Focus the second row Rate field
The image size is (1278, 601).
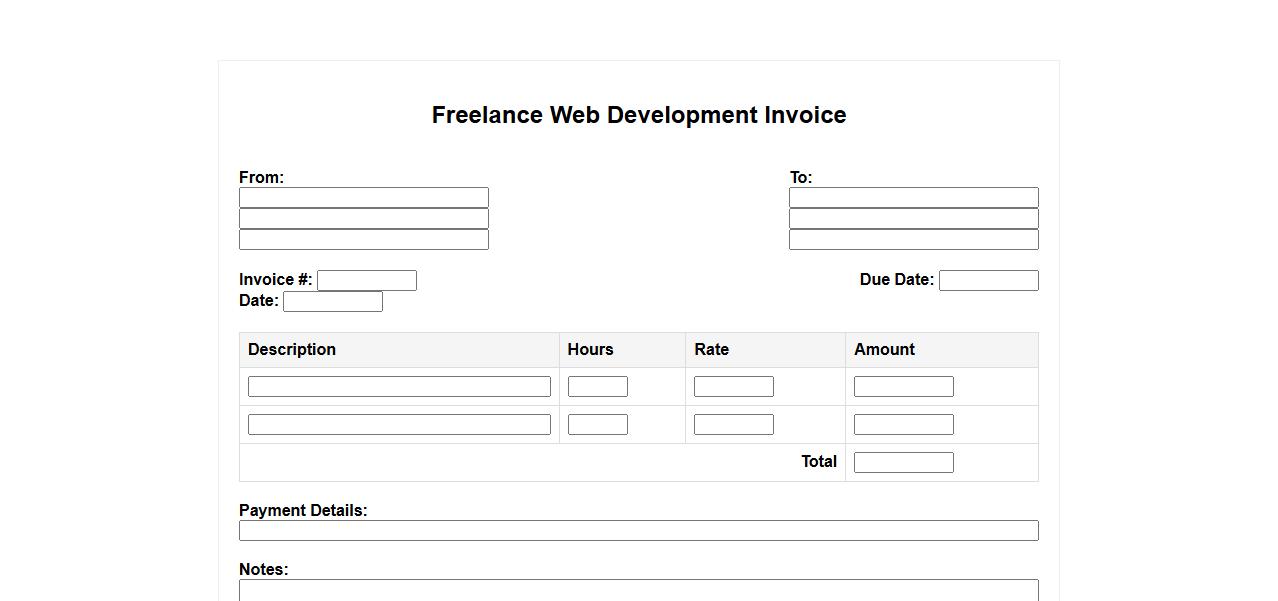tap(733, 425)
